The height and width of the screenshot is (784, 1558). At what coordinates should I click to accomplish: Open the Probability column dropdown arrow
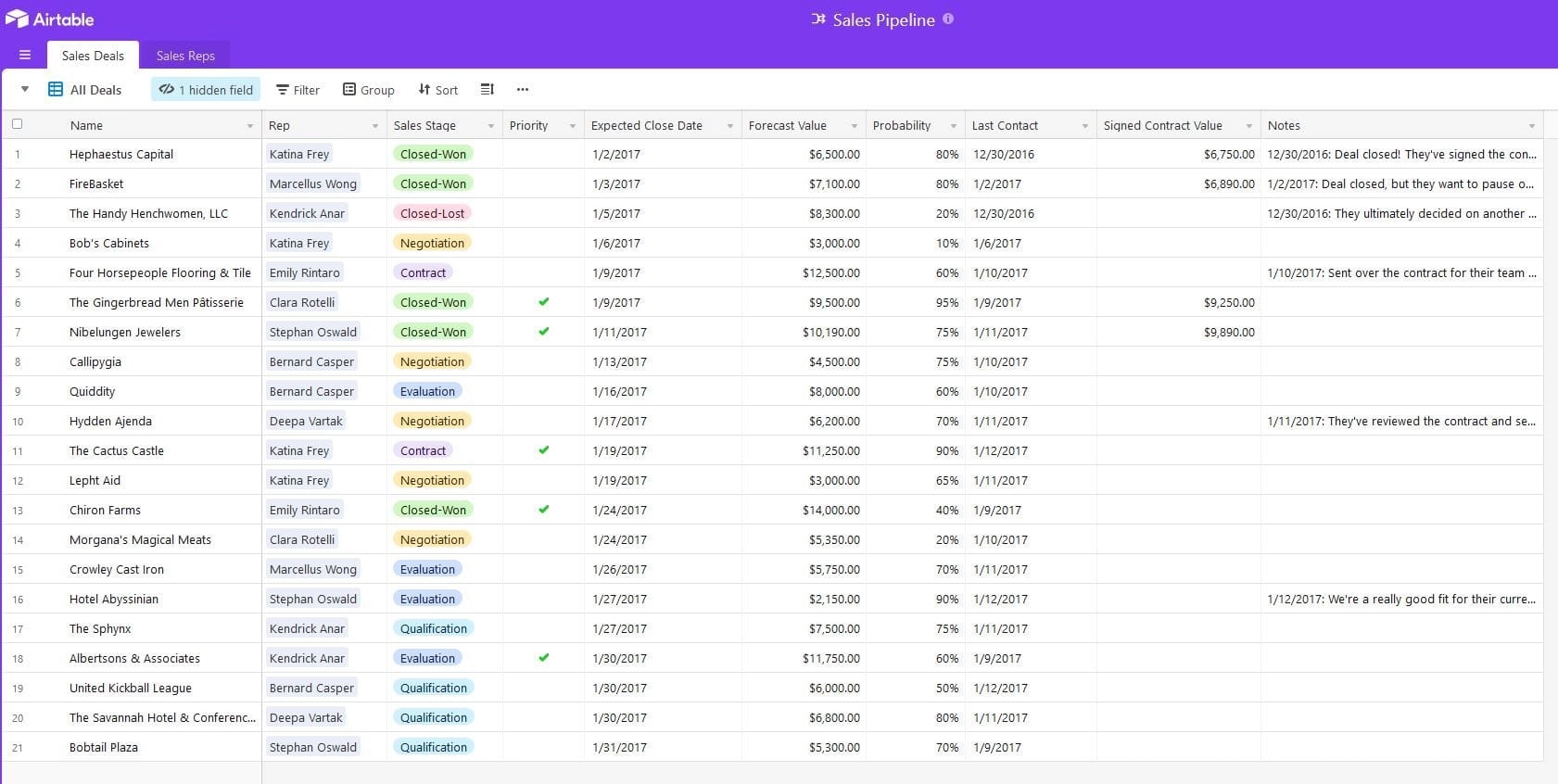(954, 126)
